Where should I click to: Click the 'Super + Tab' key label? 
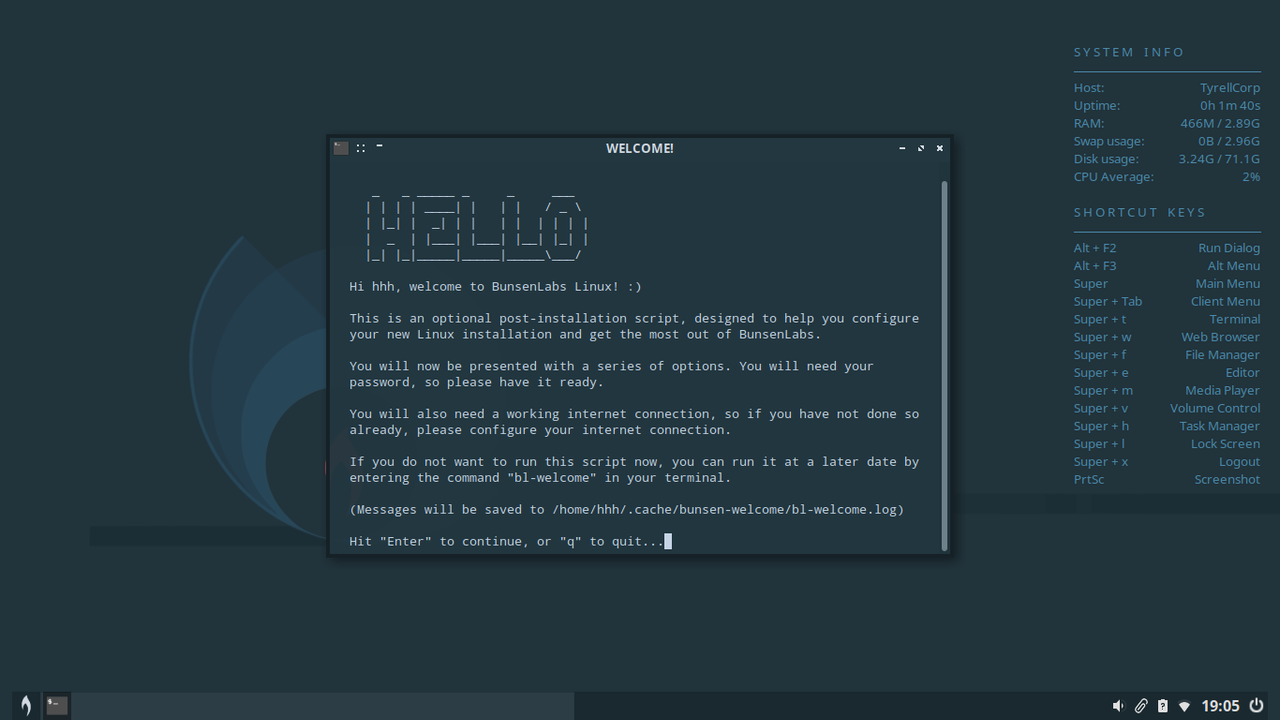(x=1108, y=301)
